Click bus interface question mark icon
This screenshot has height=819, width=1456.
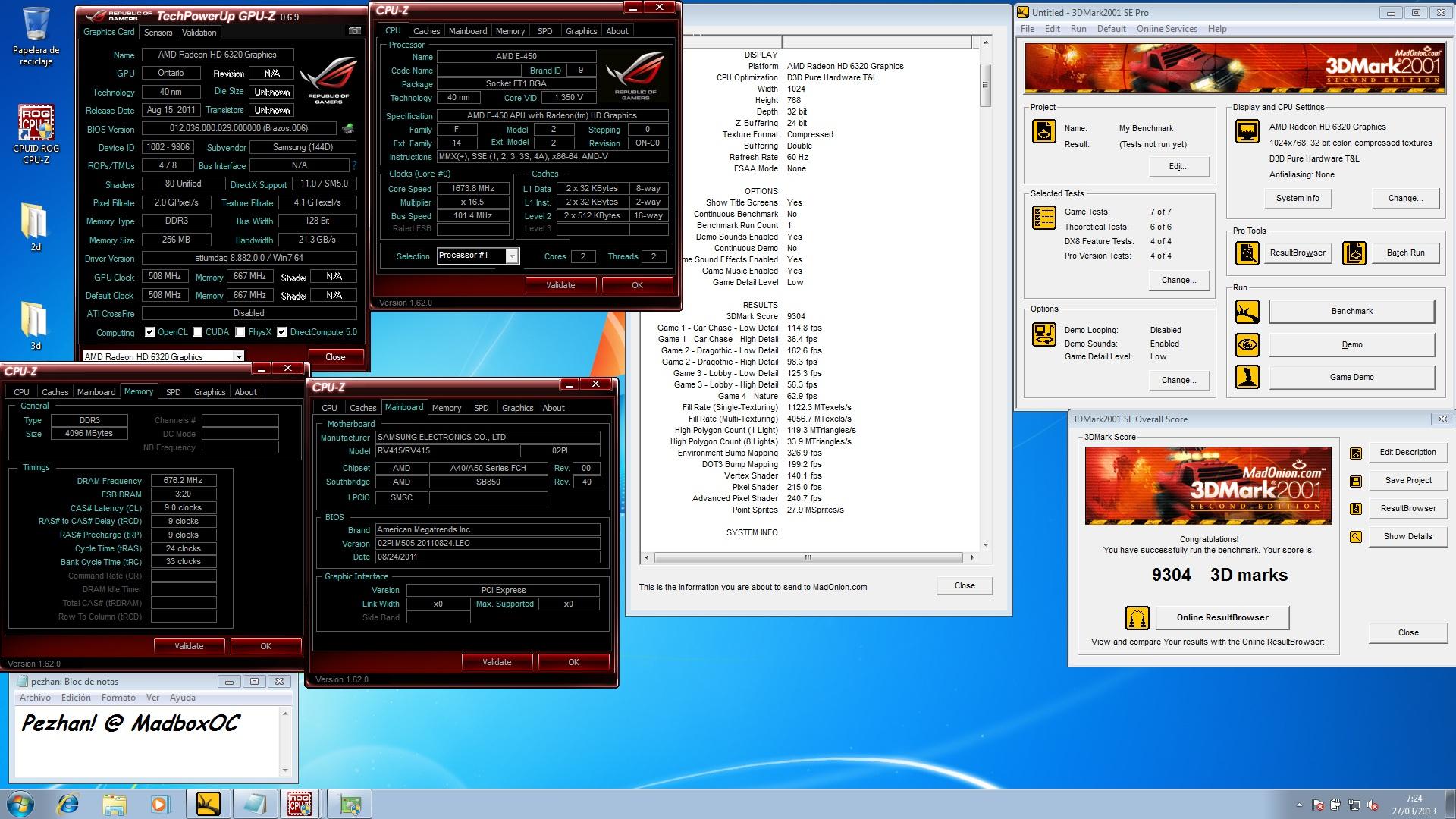[354, 165]
